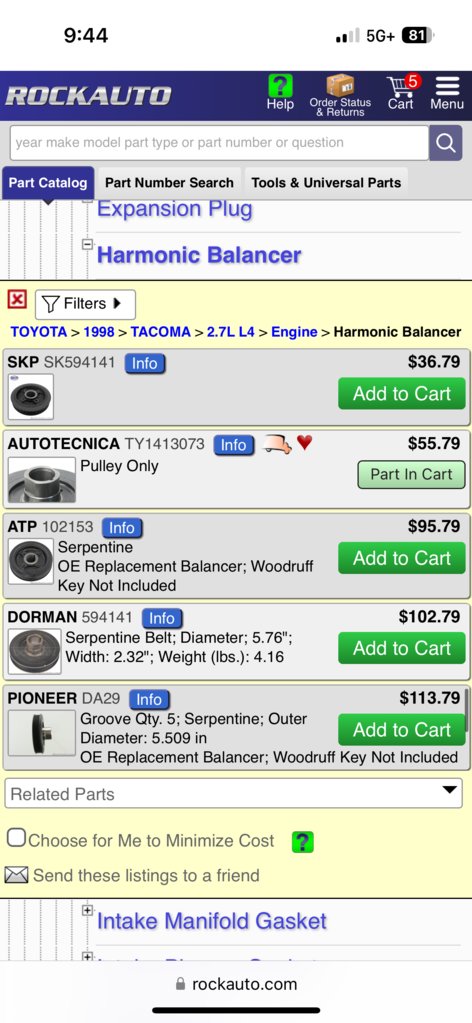472x1023 pixels.
Task: Click the TACOMA breadcrumb link
Action: (161, 332)
